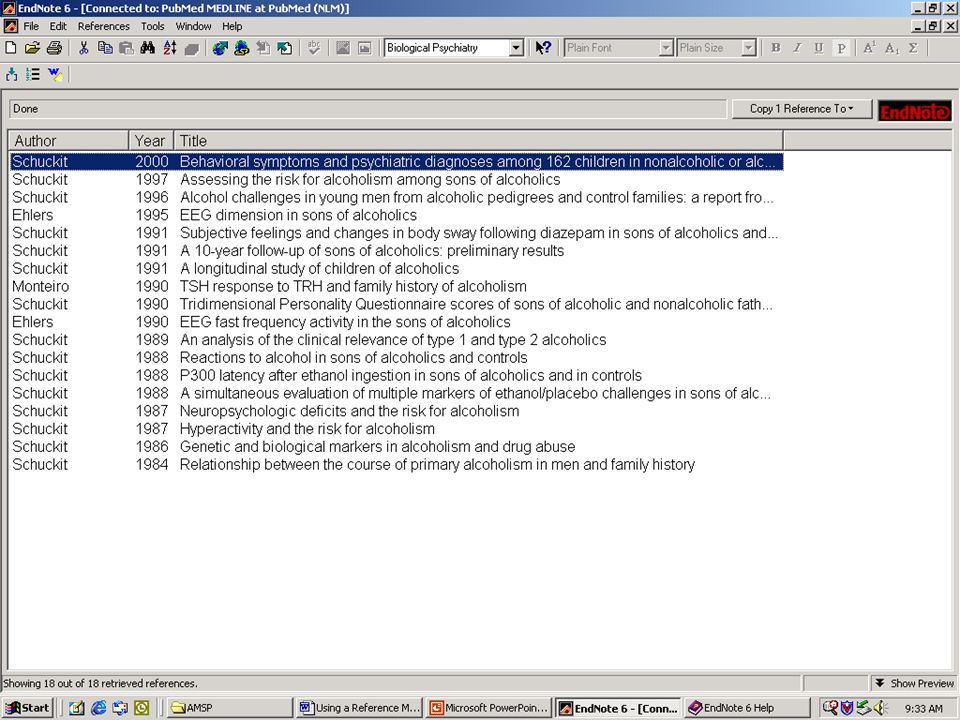The height and width of the screenshot is (720, 960).
Task: Select the 1987 Hyperactivity and risk reference
Action: coord(396,429)
